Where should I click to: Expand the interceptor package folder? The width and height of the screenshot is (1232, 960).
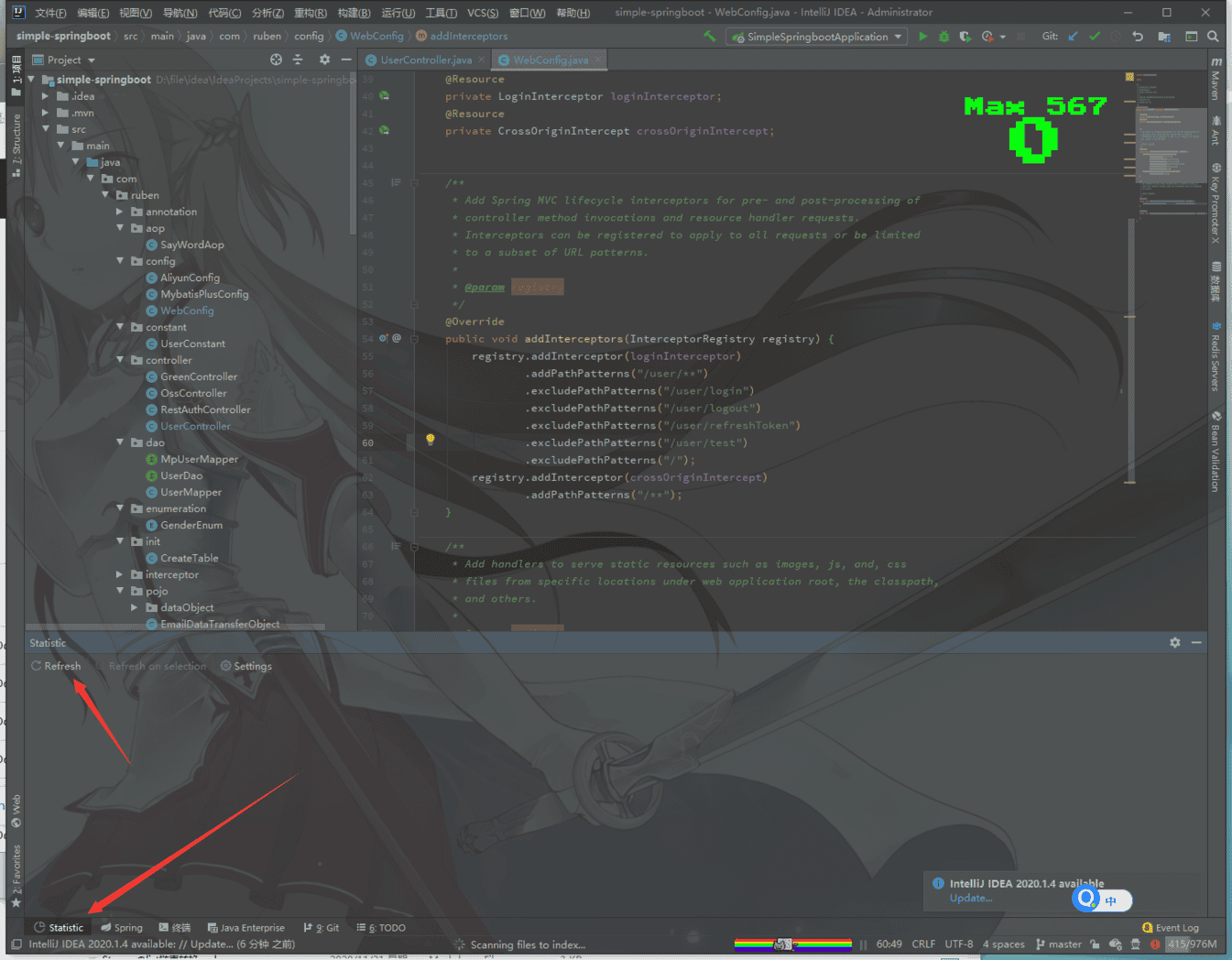click(120, 574)
